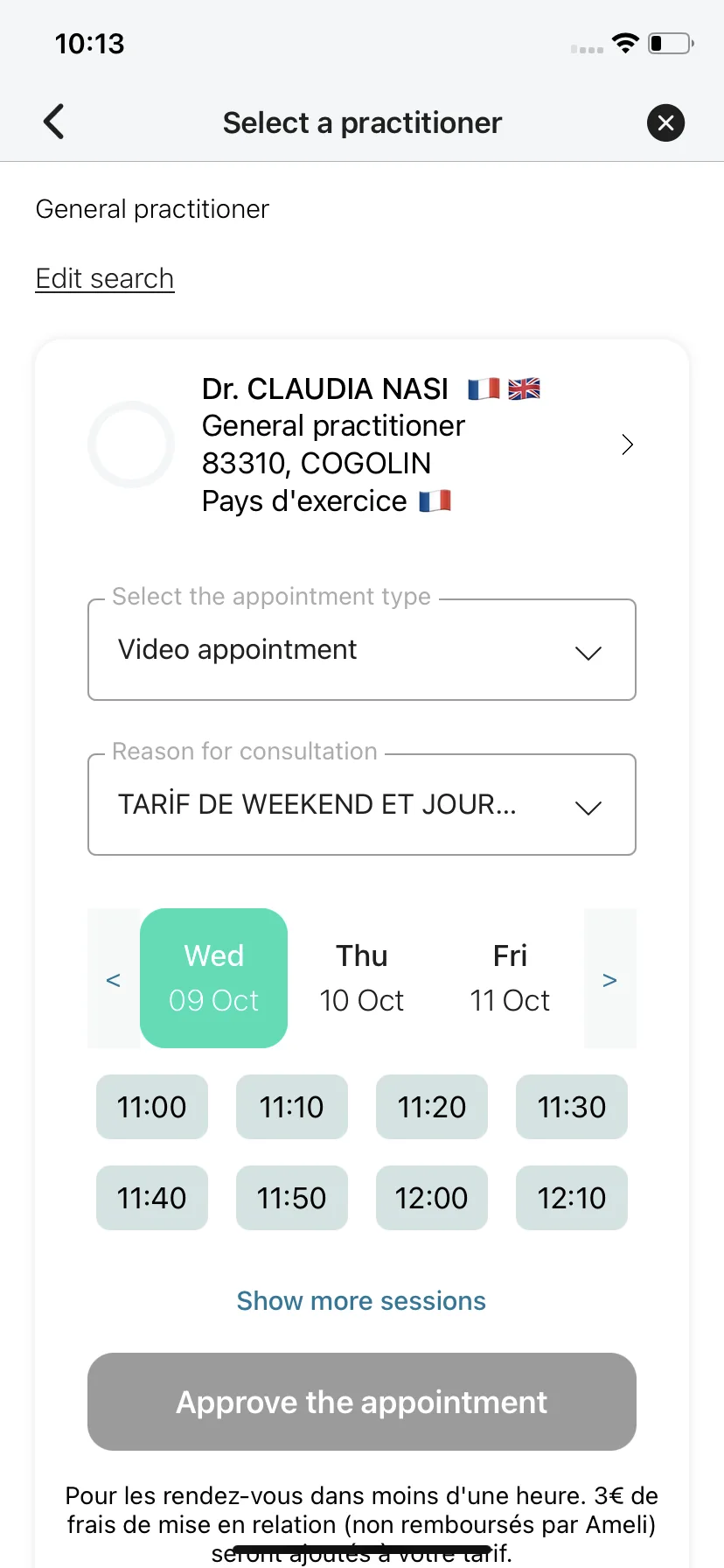The width and height of the screenshot is (724, 1568).
Task: Select Fri 11 Oct date tab
Action: pos(510,978)
